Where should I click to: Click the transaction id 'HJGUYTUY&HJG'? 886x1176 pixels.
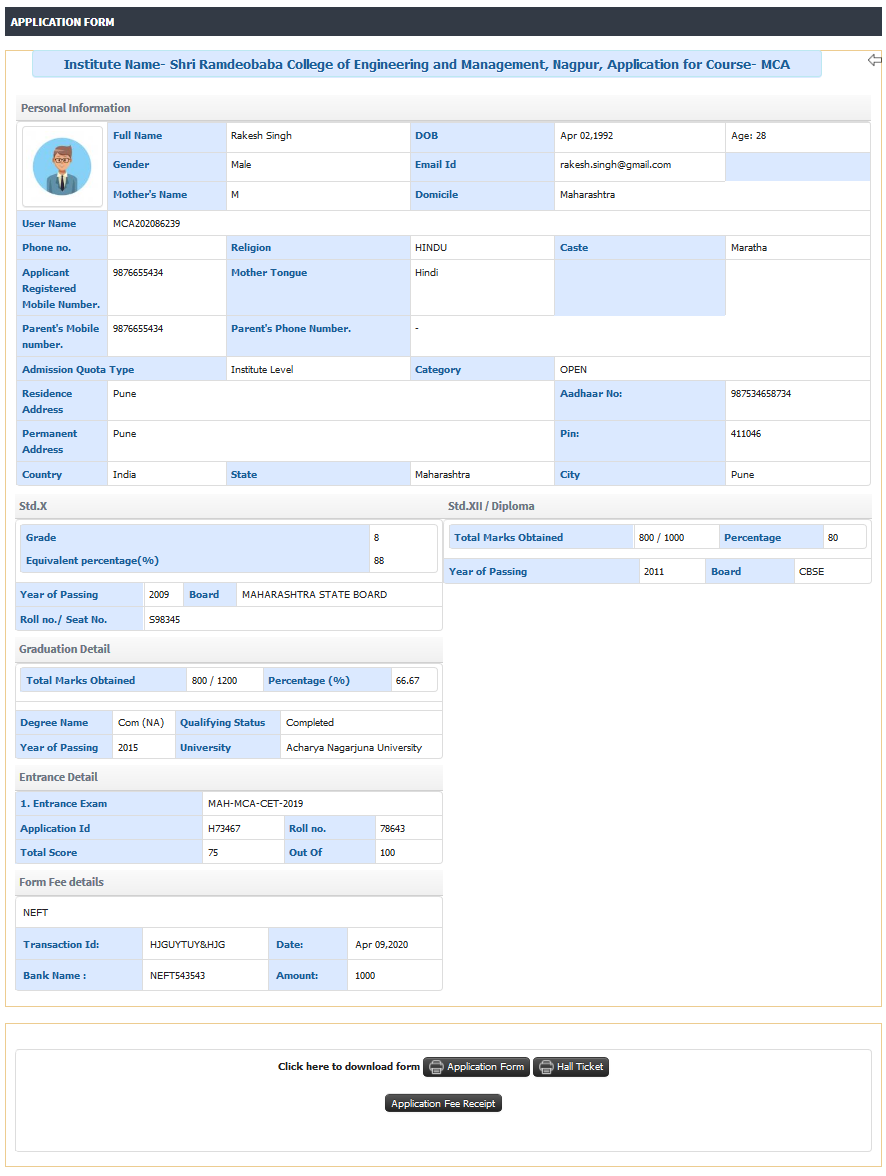pos(188,945)
